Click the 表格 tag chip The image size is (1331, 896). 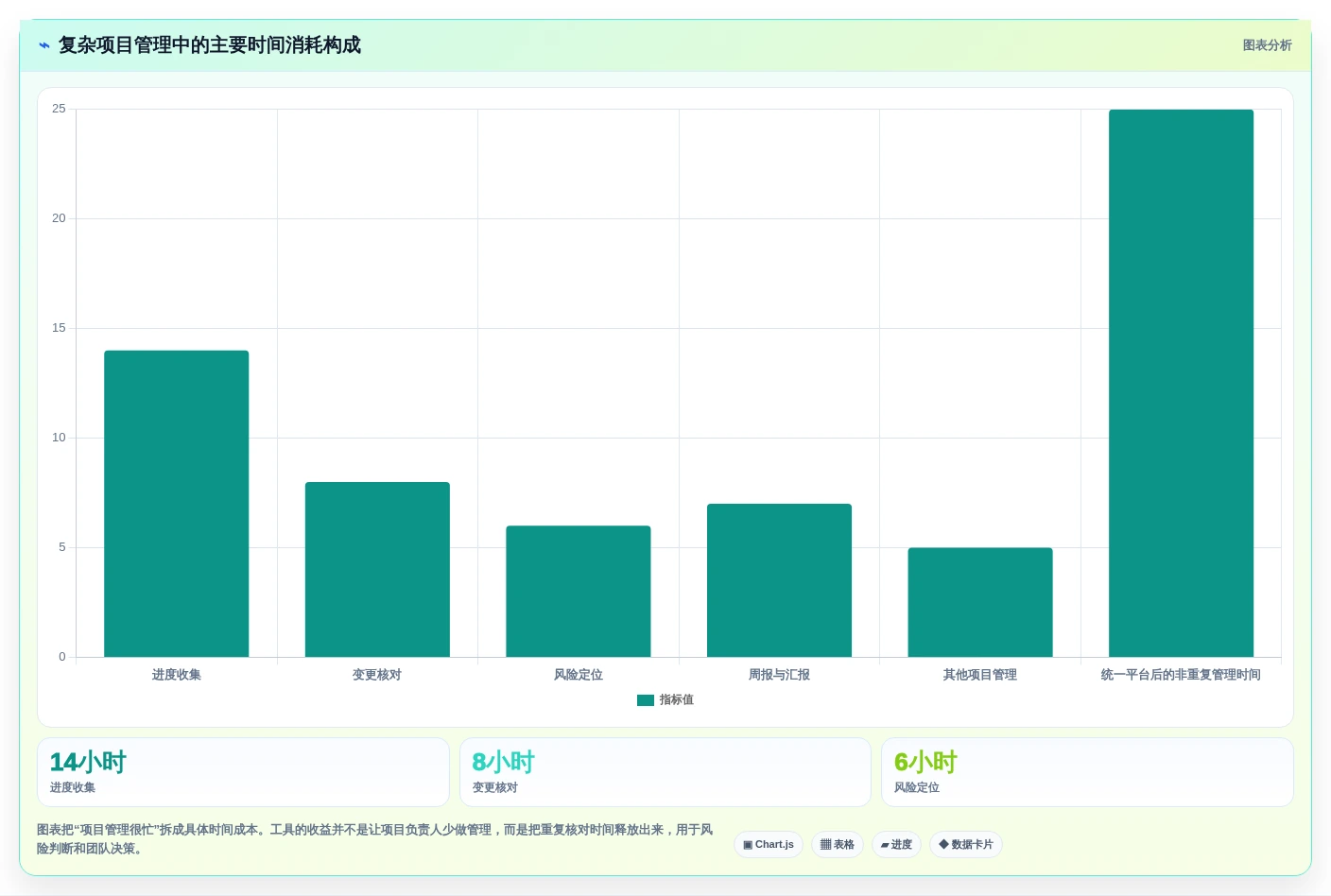pyautogui.click(x=838, y=845)
